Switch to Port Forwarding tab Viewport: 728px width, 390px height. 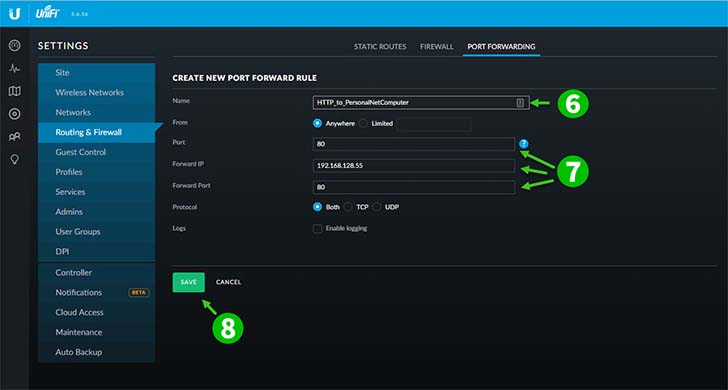pyautogui.click(x=501, y=47)
